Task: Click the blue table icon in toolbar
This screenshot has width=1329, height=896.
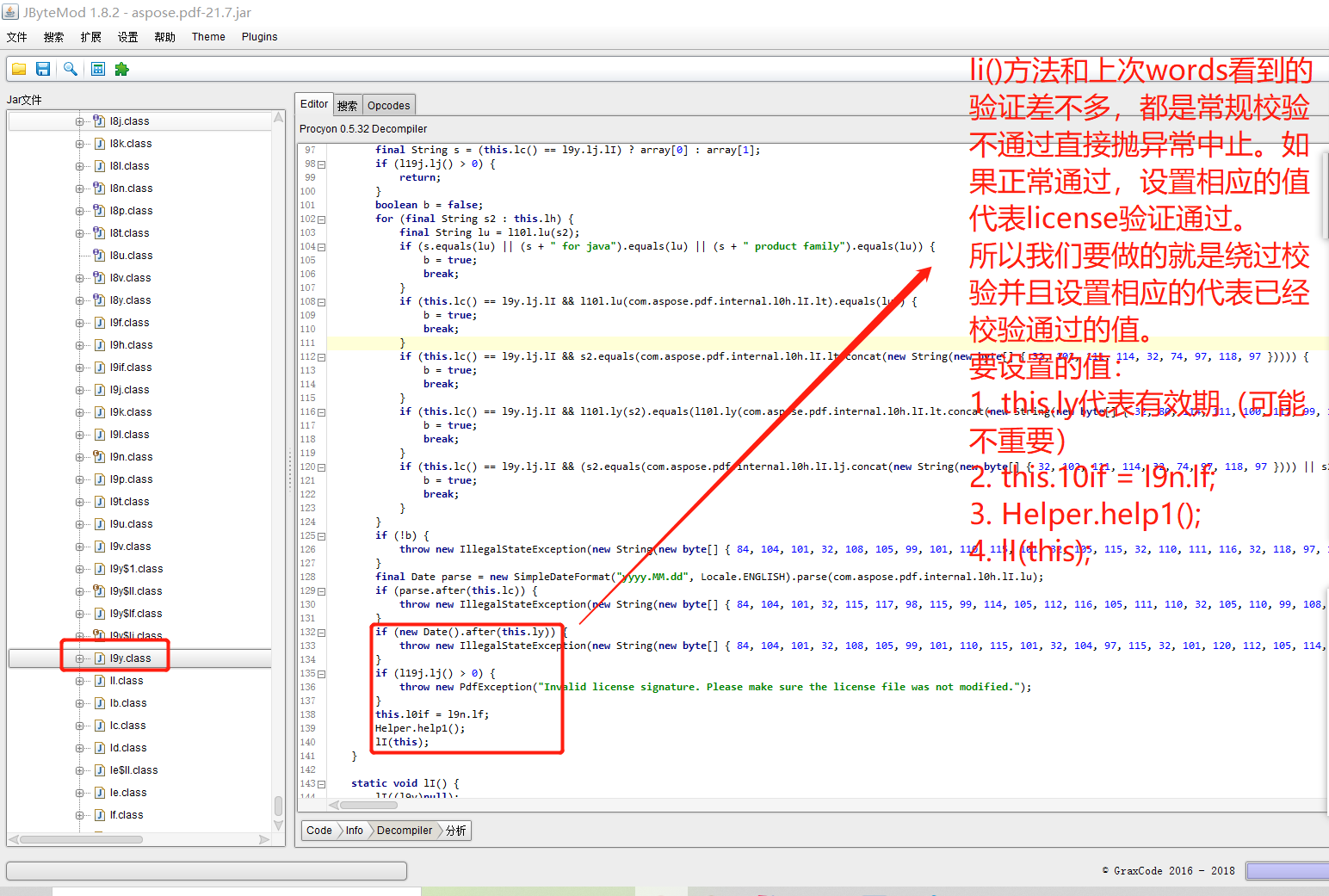Action: 98,69
